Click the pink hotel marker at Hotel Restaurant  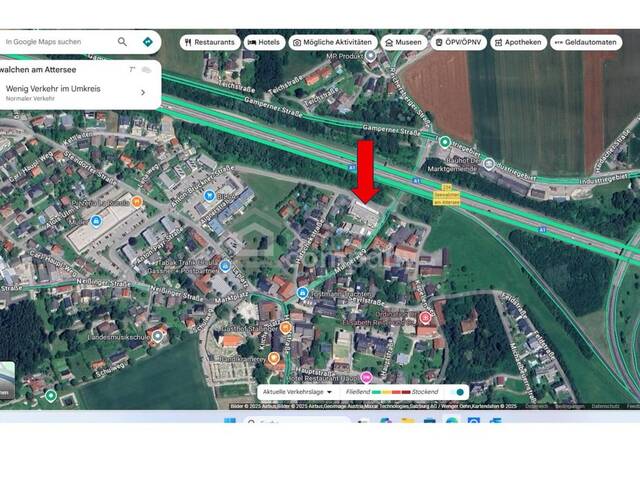tap(367, 377)
